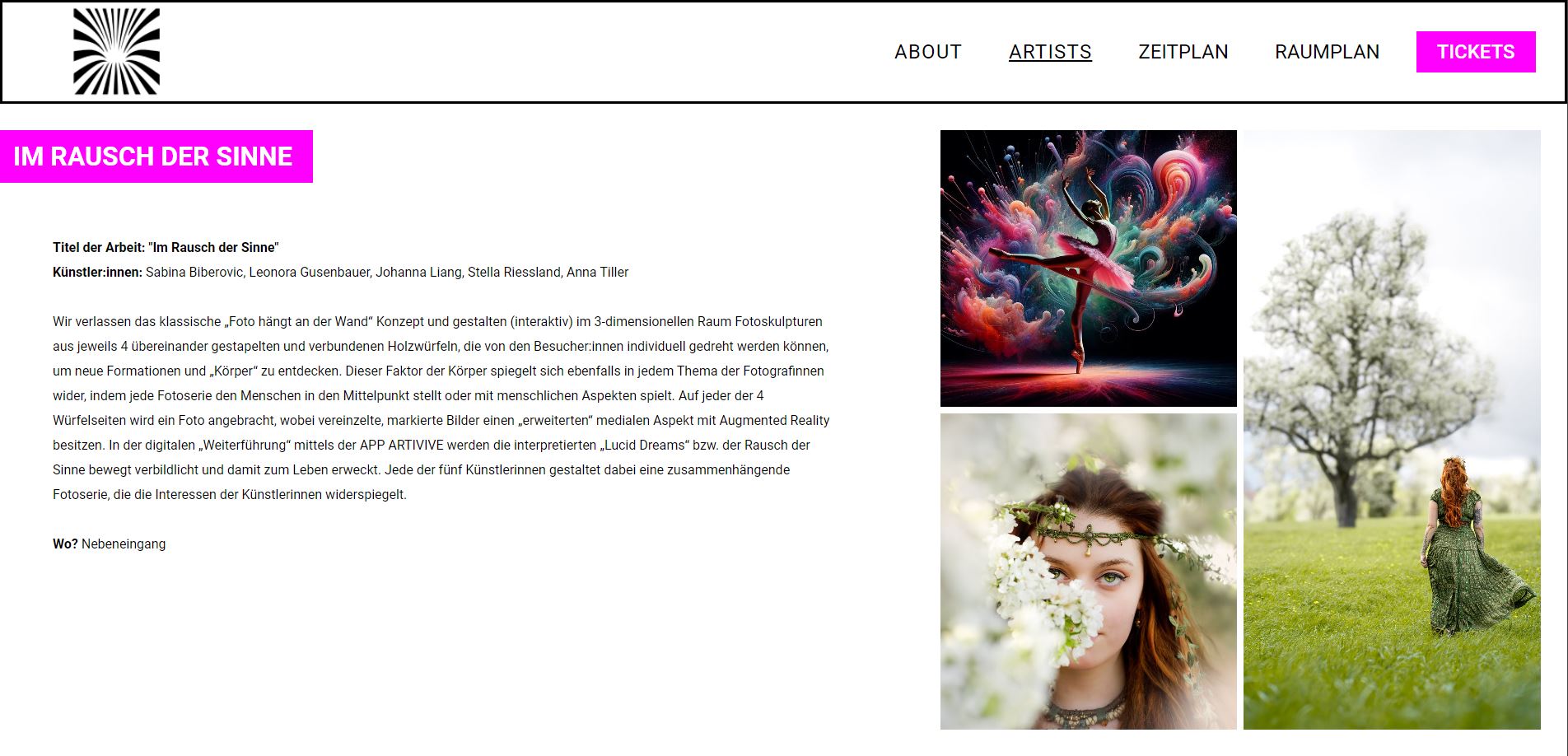The width and height of the screenshot is (1568, 756).
Task: Click the APP ARTIVIVE mention in text
Action: (404, 445)
